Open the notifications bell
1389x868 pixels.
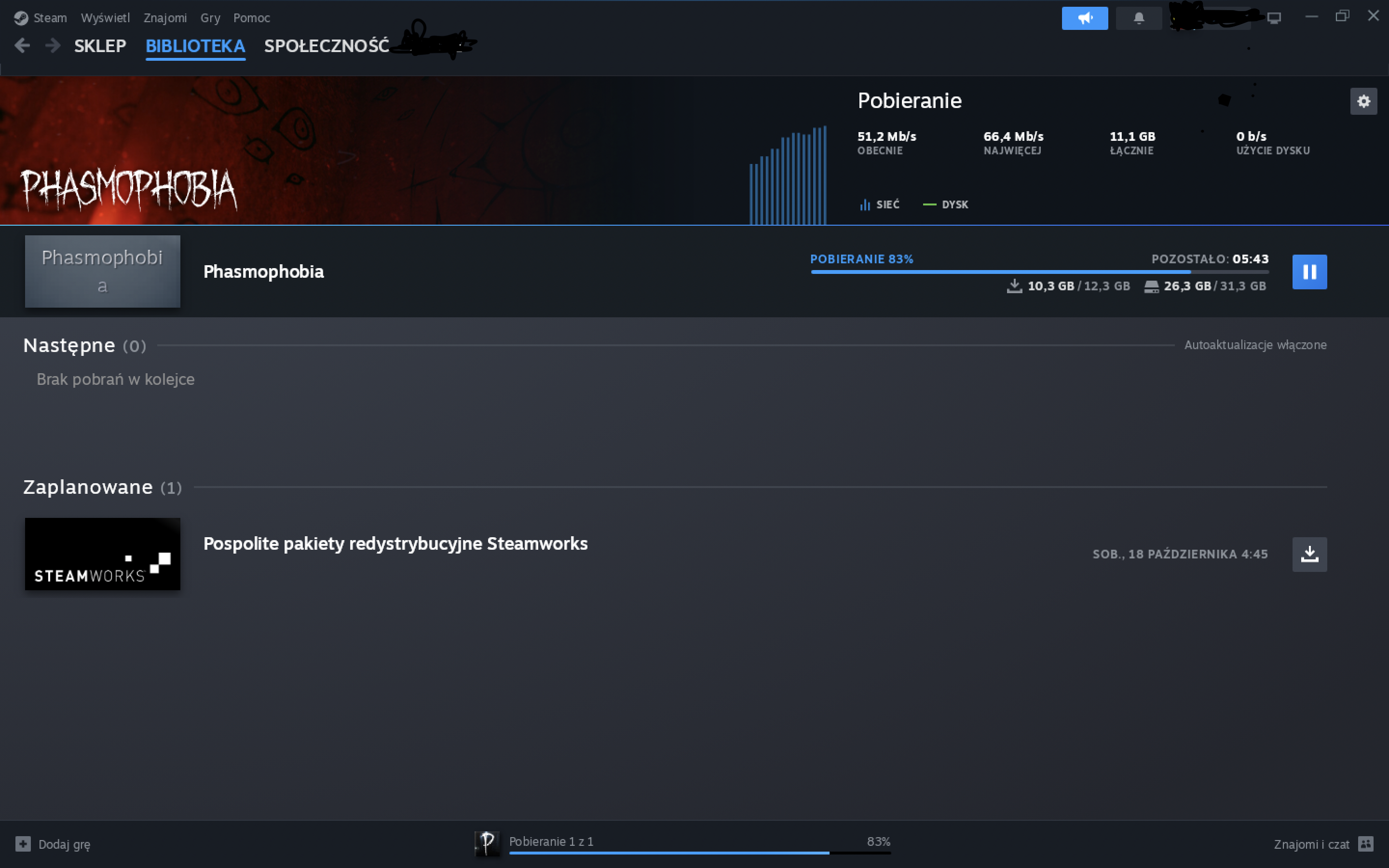(1138, 18)
